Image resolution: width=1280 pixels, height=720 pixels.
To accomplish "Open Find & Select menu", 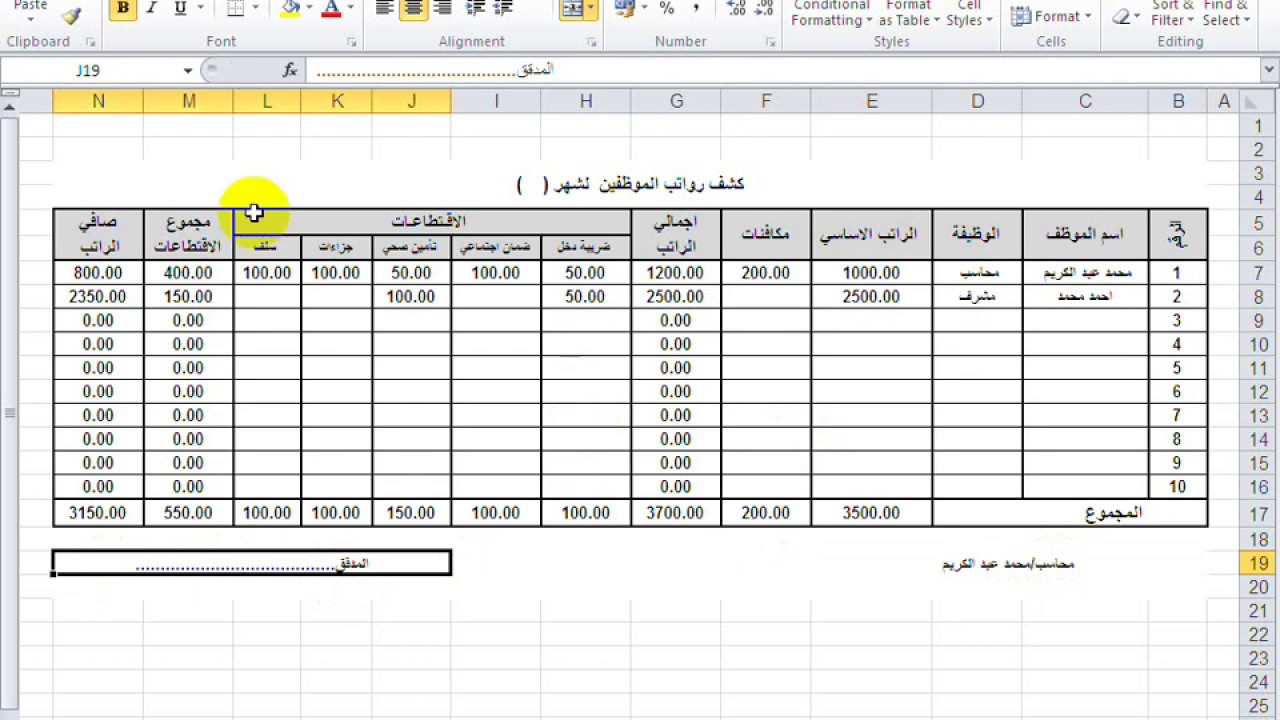I will tap(1224, 13).
